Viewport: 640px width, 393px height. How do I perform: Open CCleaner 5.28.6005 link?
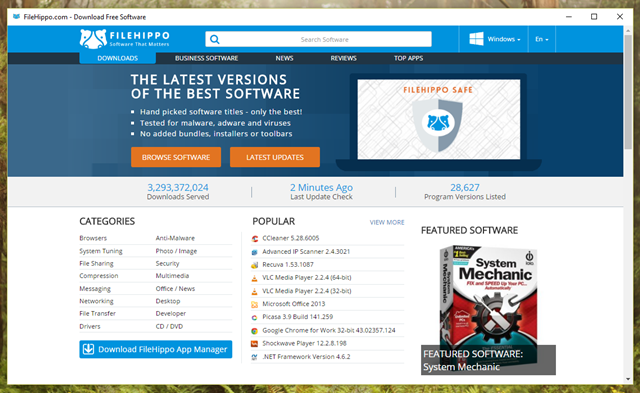[291, 238]
